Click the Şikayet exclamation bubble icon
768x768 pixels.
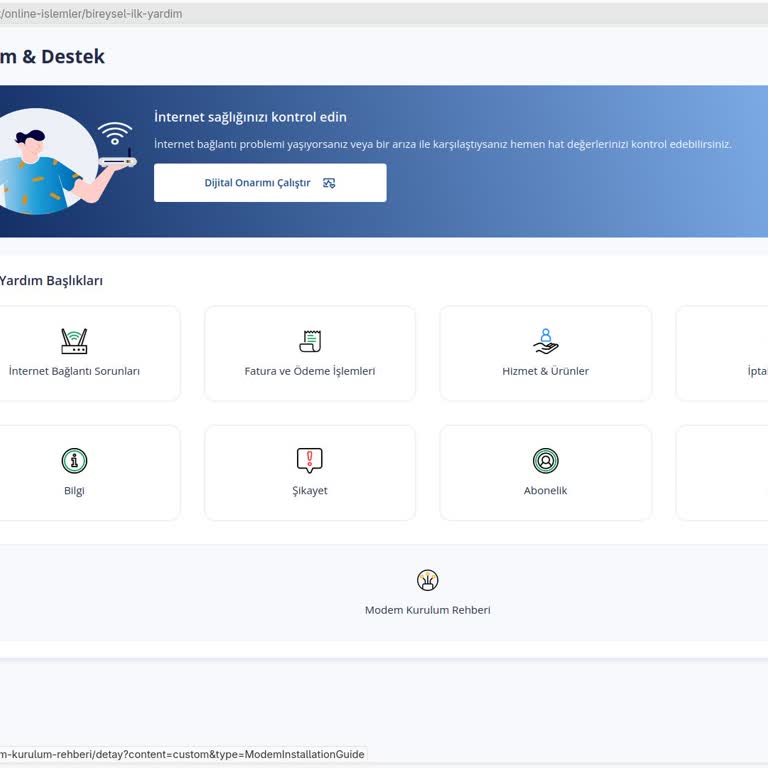(x=310, y=460)
